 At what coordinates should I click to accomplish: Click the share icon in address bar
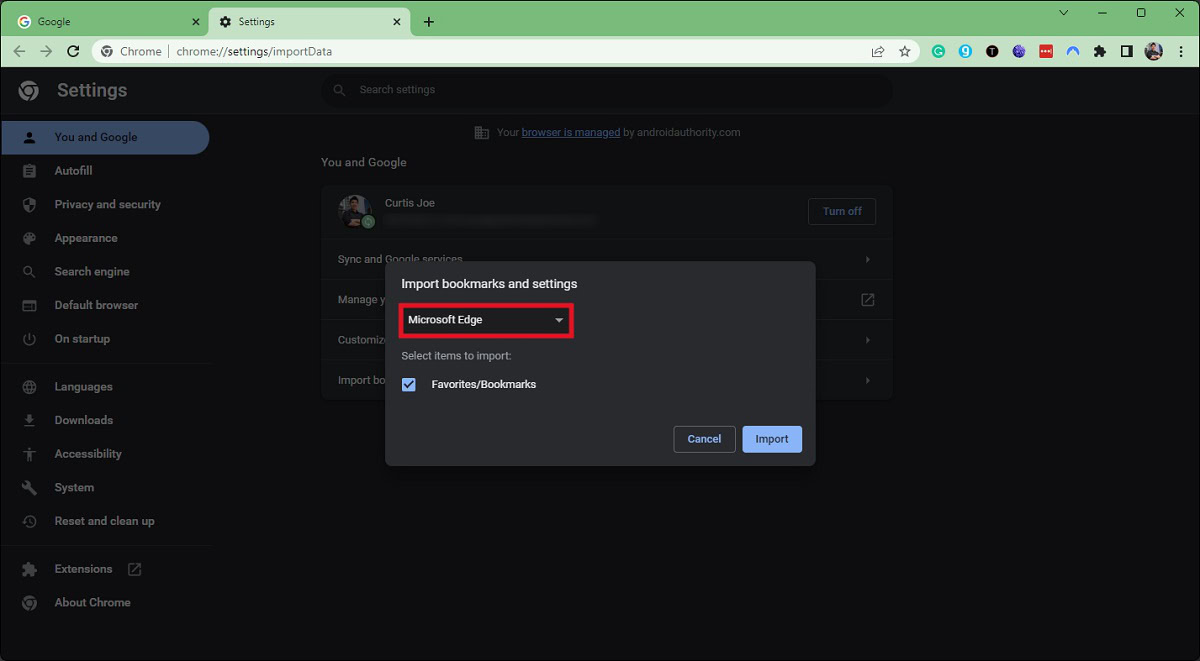[877, 51]
